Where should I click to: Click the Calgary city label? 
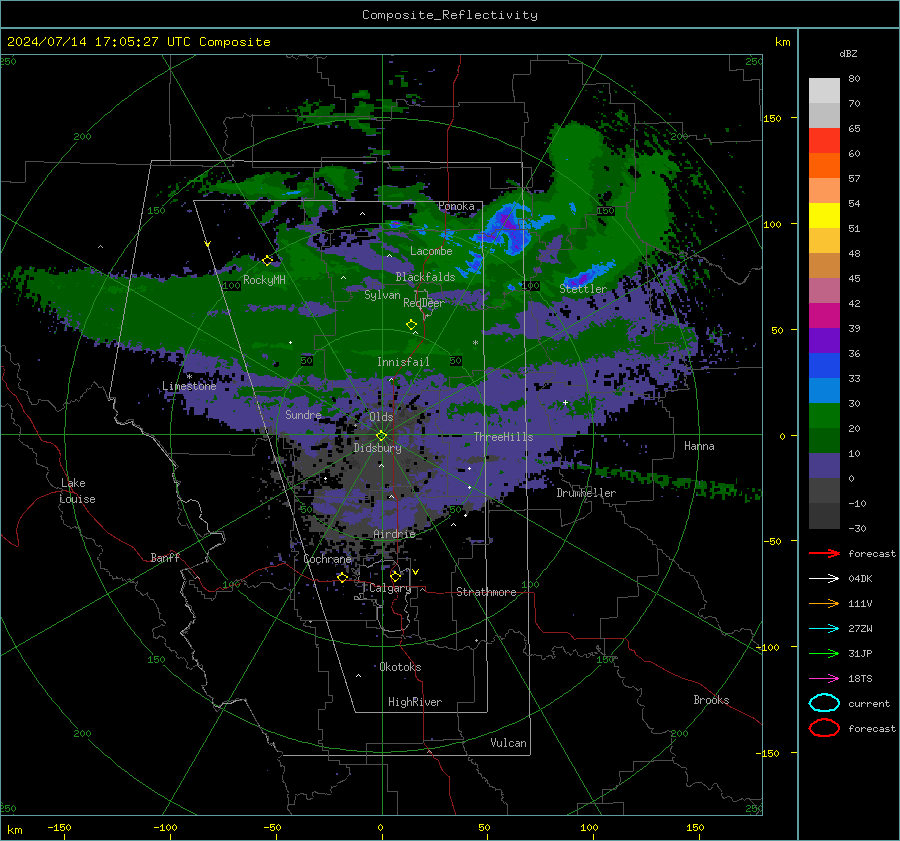coord(390,588)
